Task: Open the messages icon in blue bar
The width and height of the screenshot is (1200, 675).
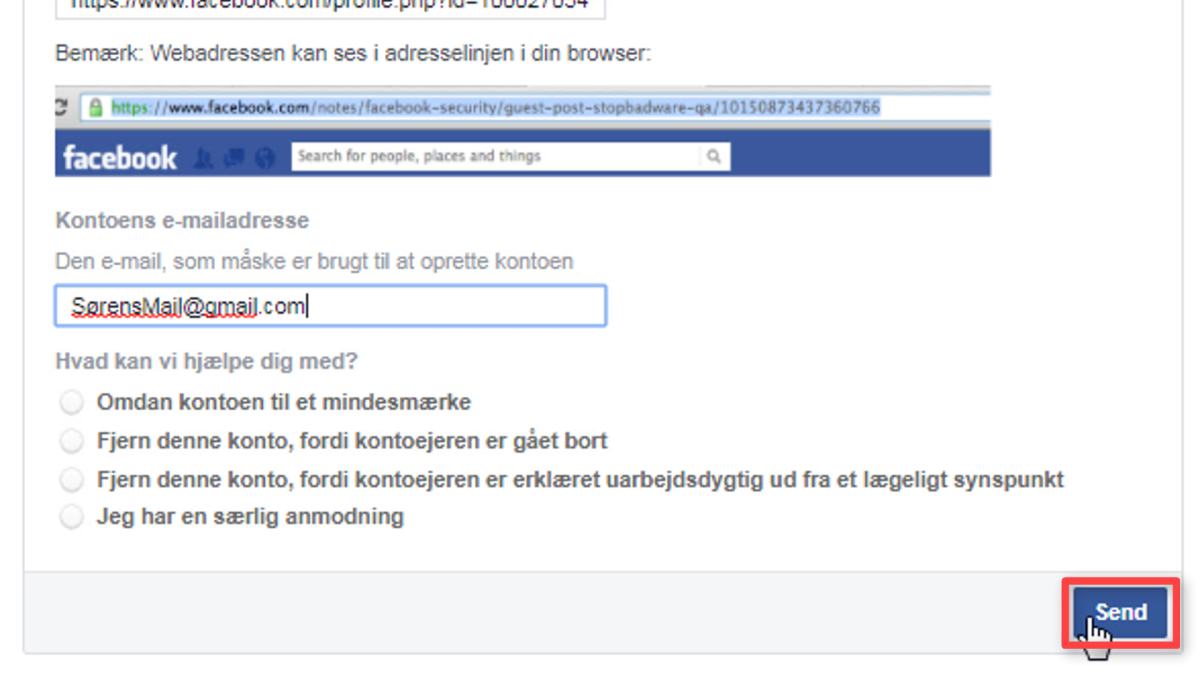Action: coord(235,157)
